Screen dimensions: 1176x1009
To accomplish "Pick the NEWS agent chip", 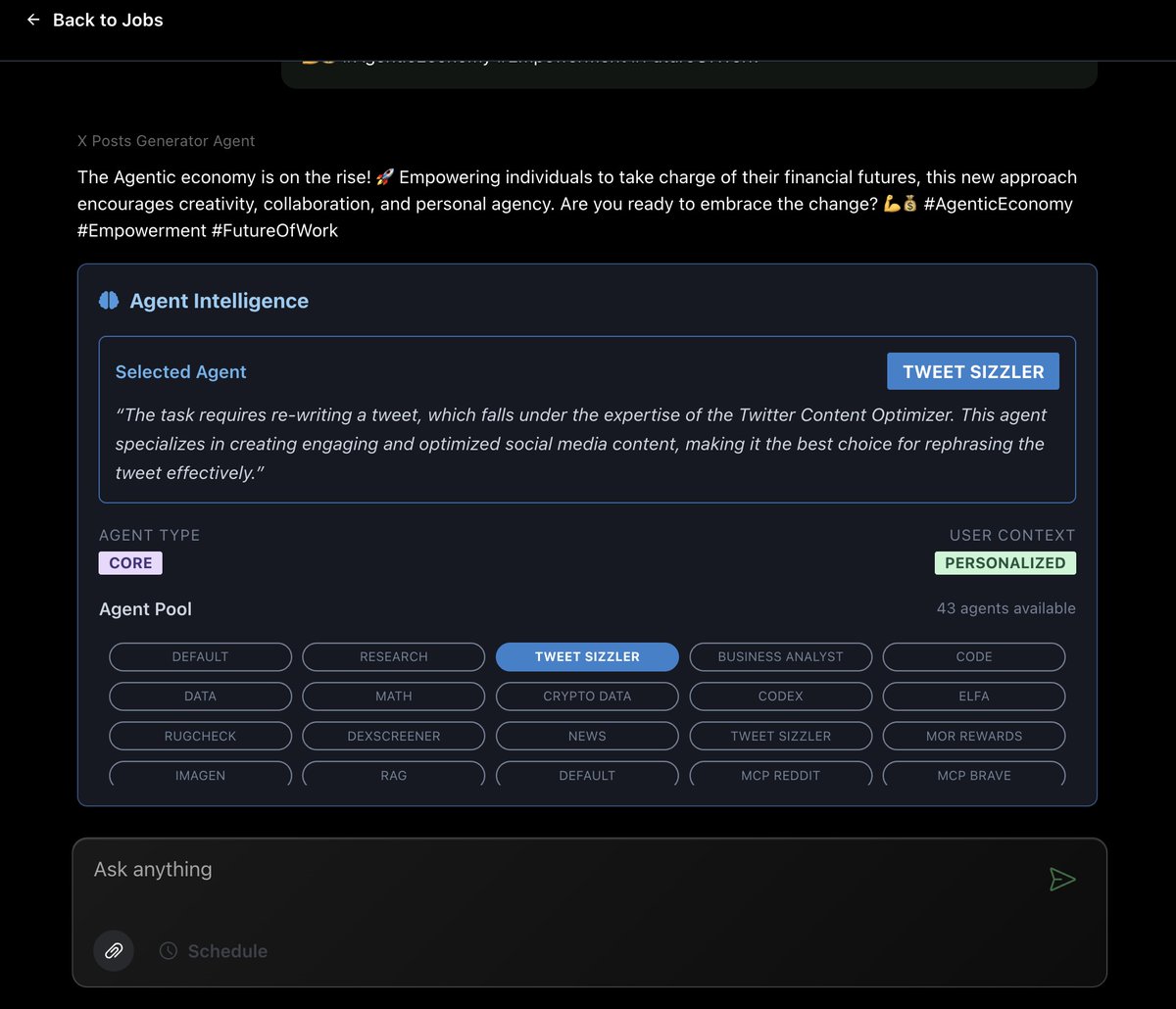I will [x=587, y=736].
